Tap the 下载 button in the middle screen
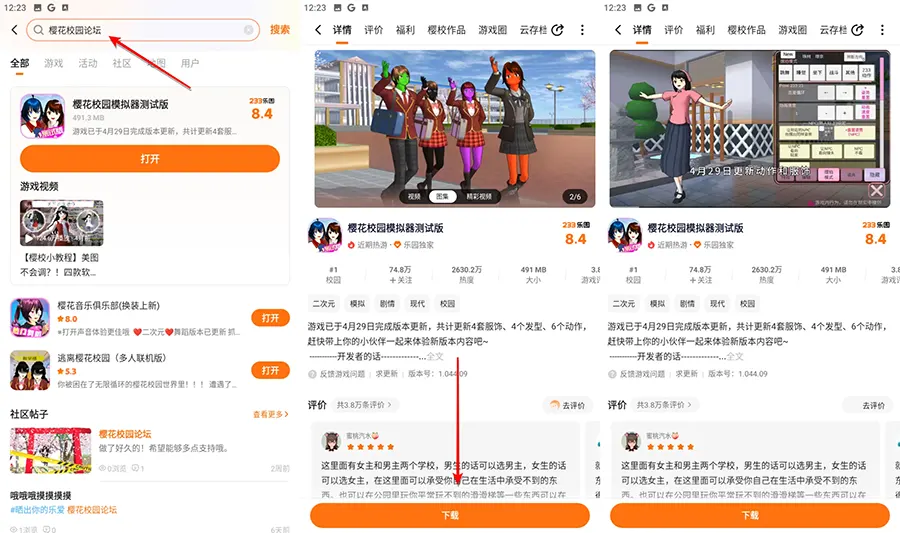Screen dimensions: 900x533 pos(450,515)
